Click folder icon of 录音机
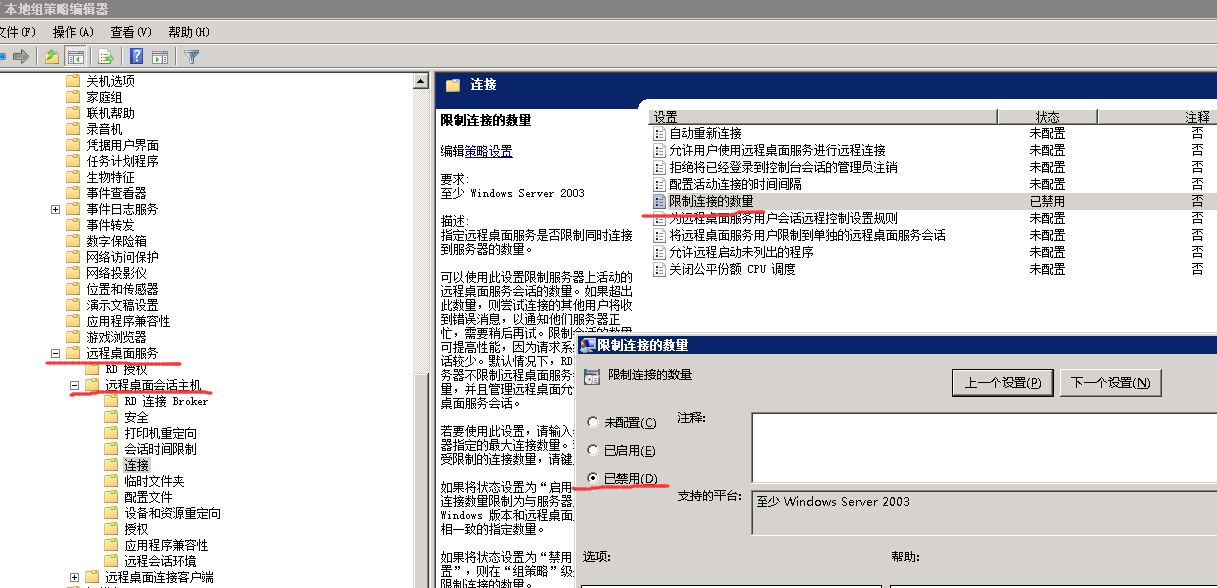1217x588 pixels. pos(73,129)
